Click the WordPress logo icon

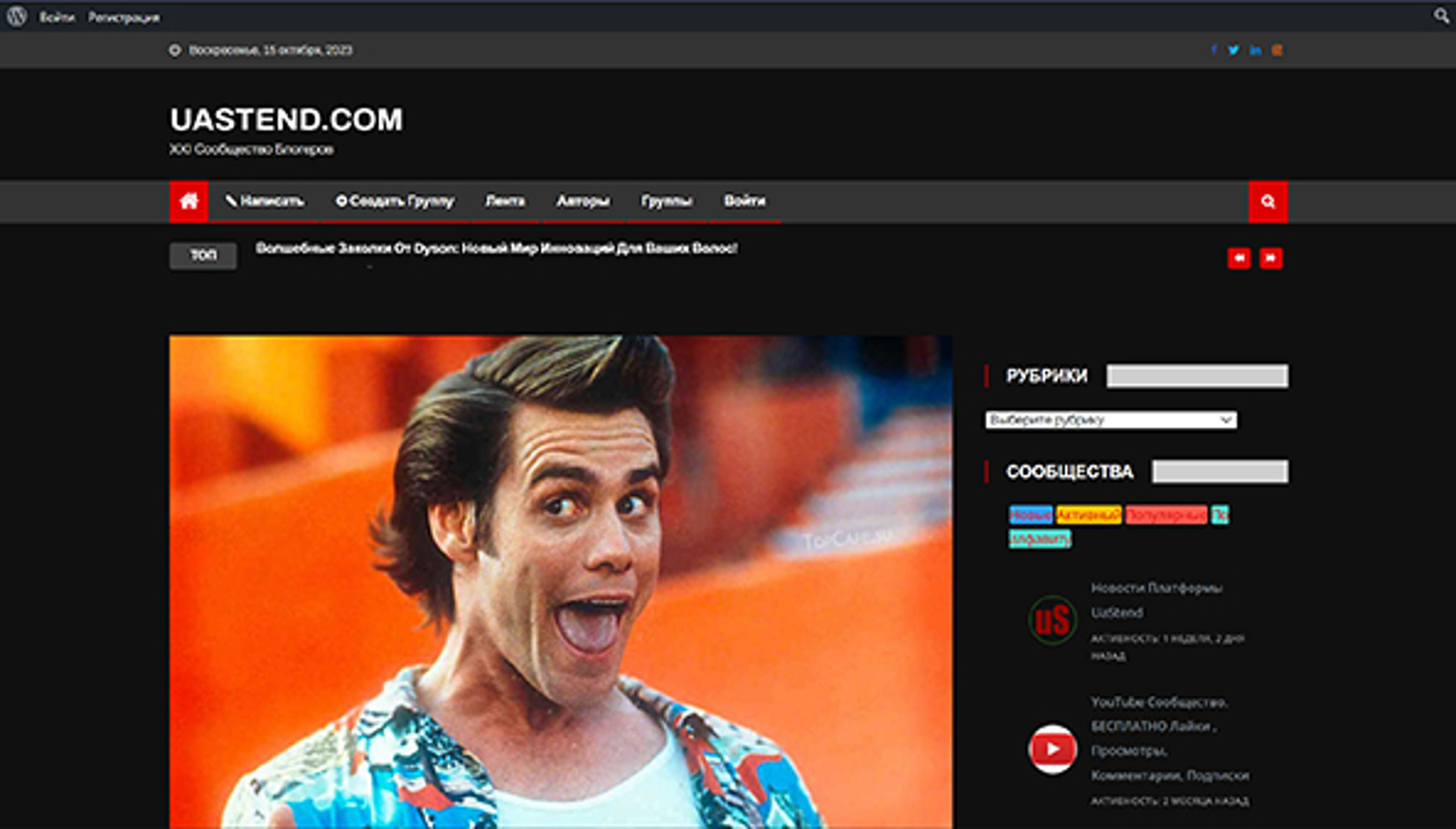tap(17, 16)
